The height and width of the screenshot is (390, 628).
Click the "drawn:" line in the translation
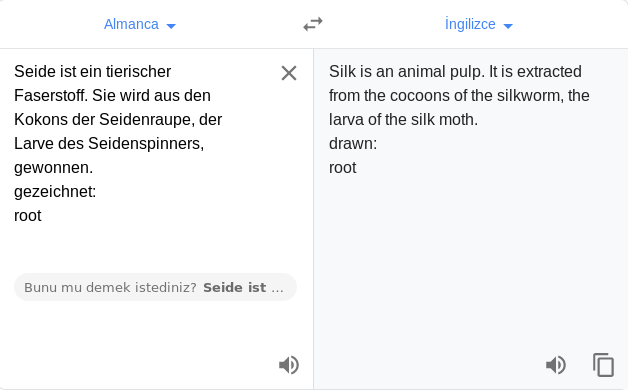pos(353,144)
